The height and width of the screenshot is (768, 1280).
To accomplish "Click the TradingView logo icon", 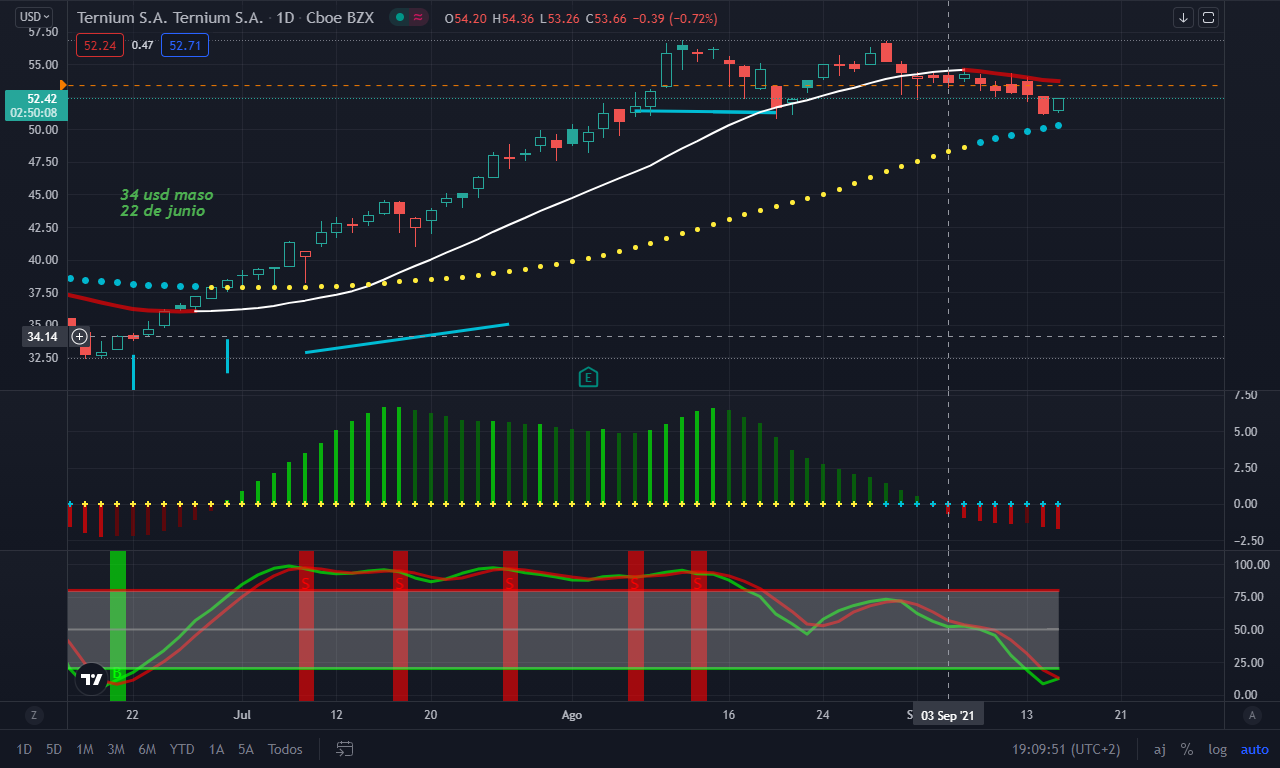I will 91,678.
